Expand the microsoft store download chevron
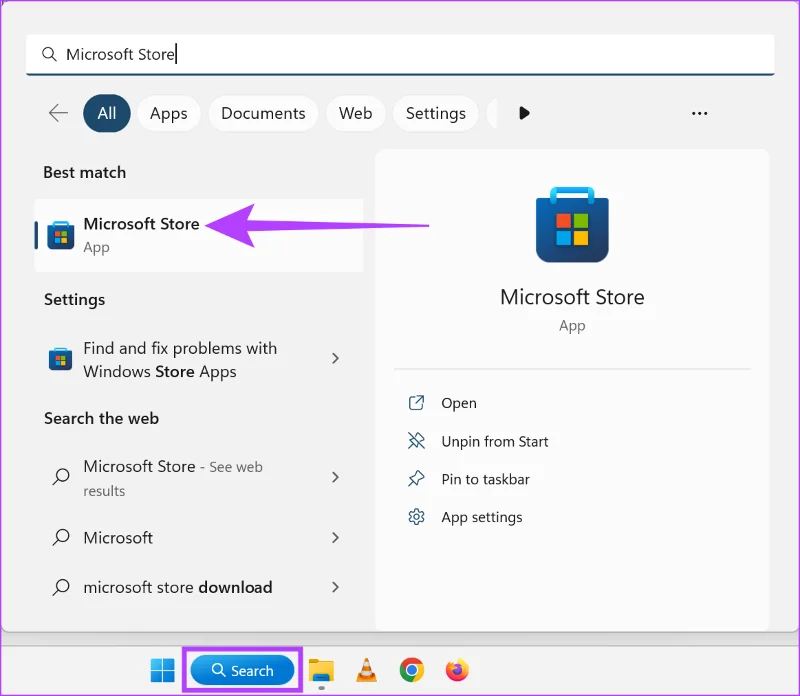This screenshot has width=800, height=696. [x=335, y=587]
